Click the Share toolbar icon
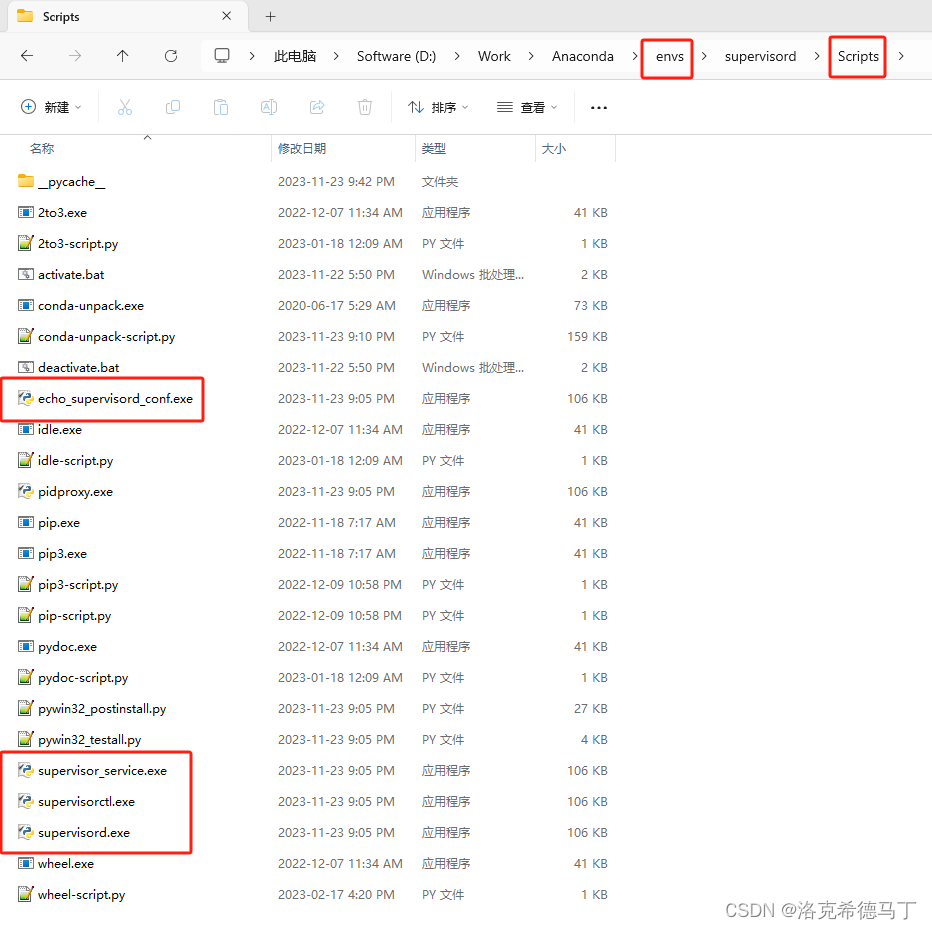932x929 pixels. click(x=317, y=107)
